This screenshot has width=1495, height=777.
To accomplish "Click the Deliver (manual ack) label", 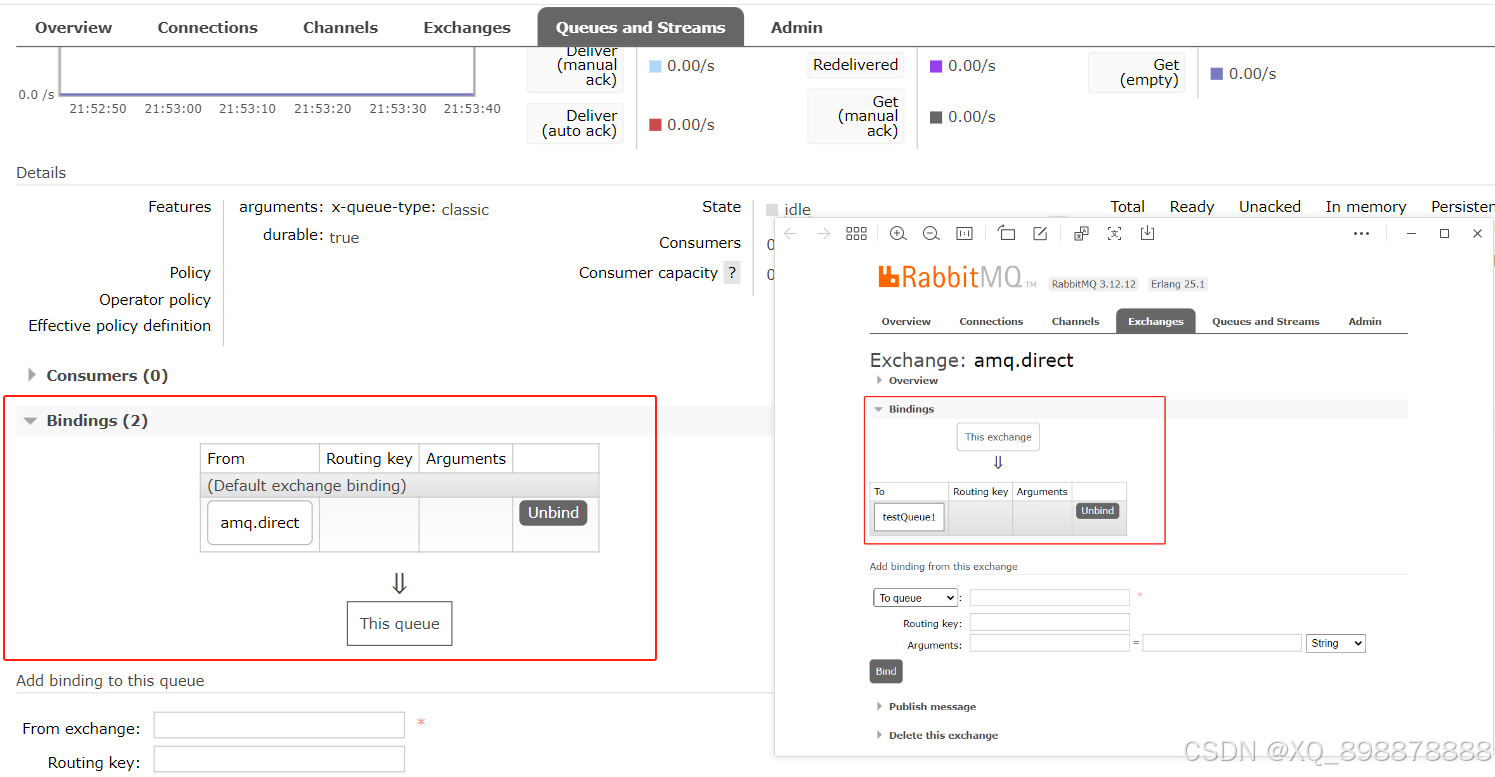I will coord(576,66).
